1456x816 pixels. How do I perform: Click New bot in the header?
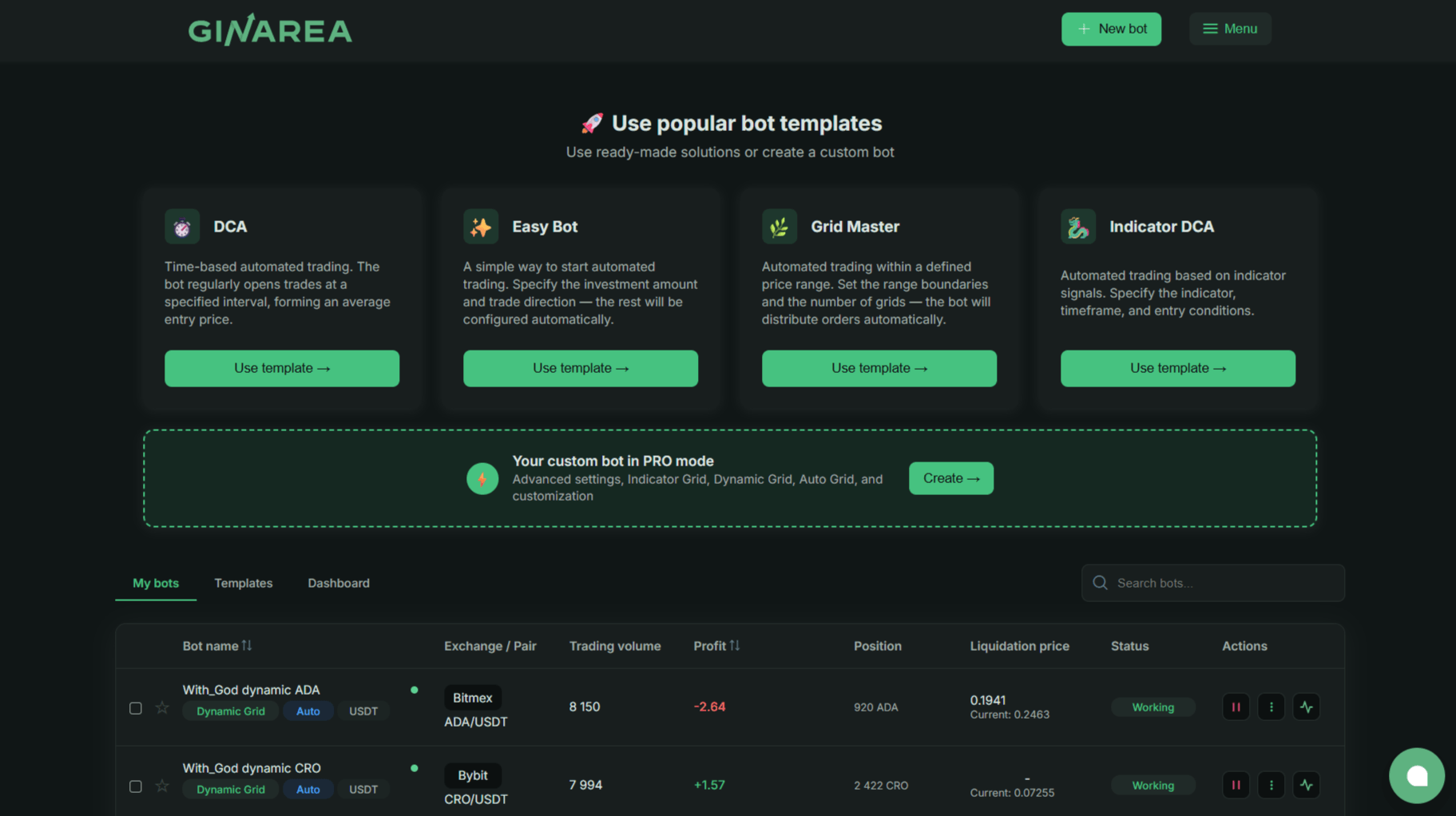[x=1111, y=29]
